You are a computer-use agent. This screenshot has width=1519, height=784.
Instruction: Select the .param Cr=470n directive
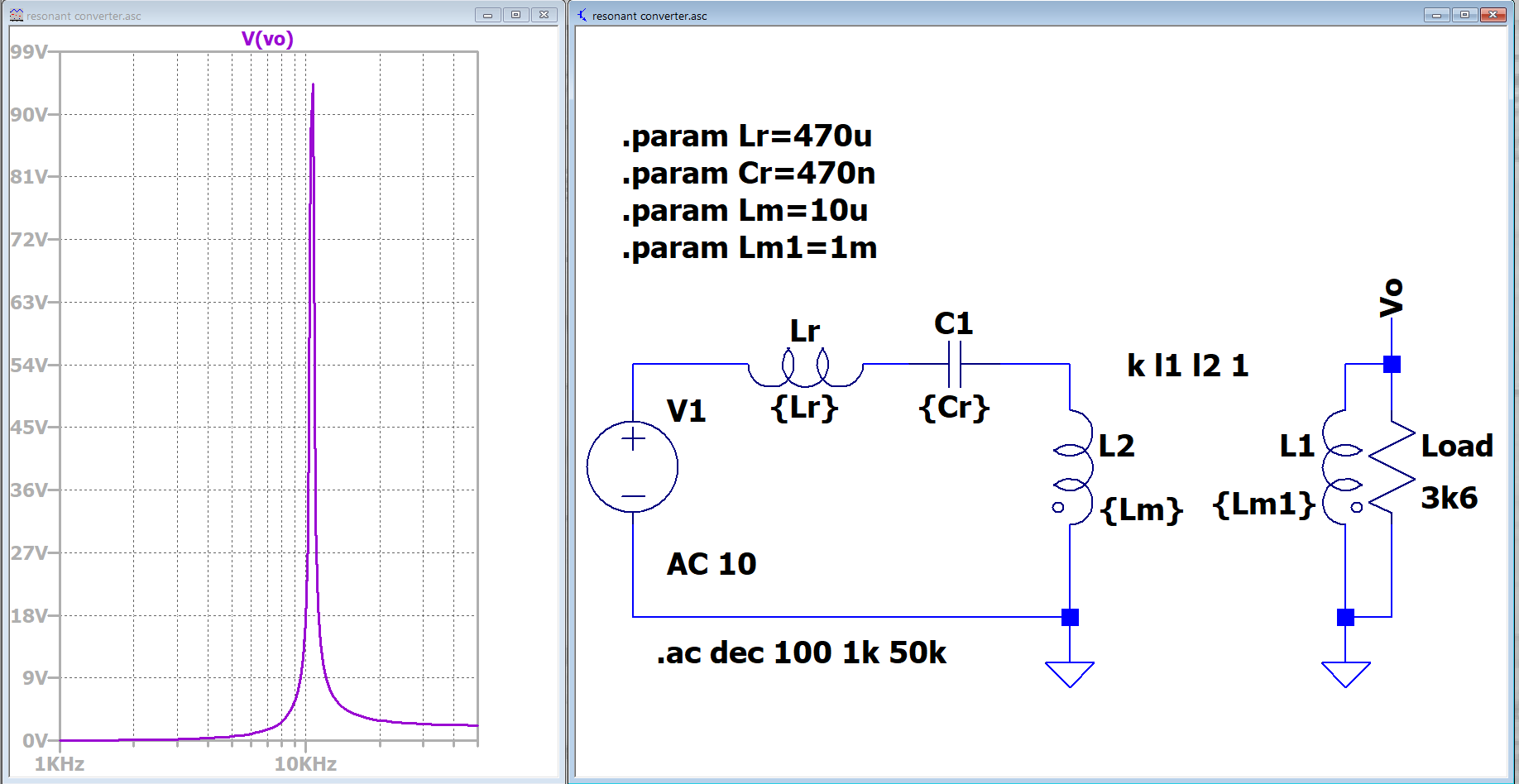pos(748,173)
